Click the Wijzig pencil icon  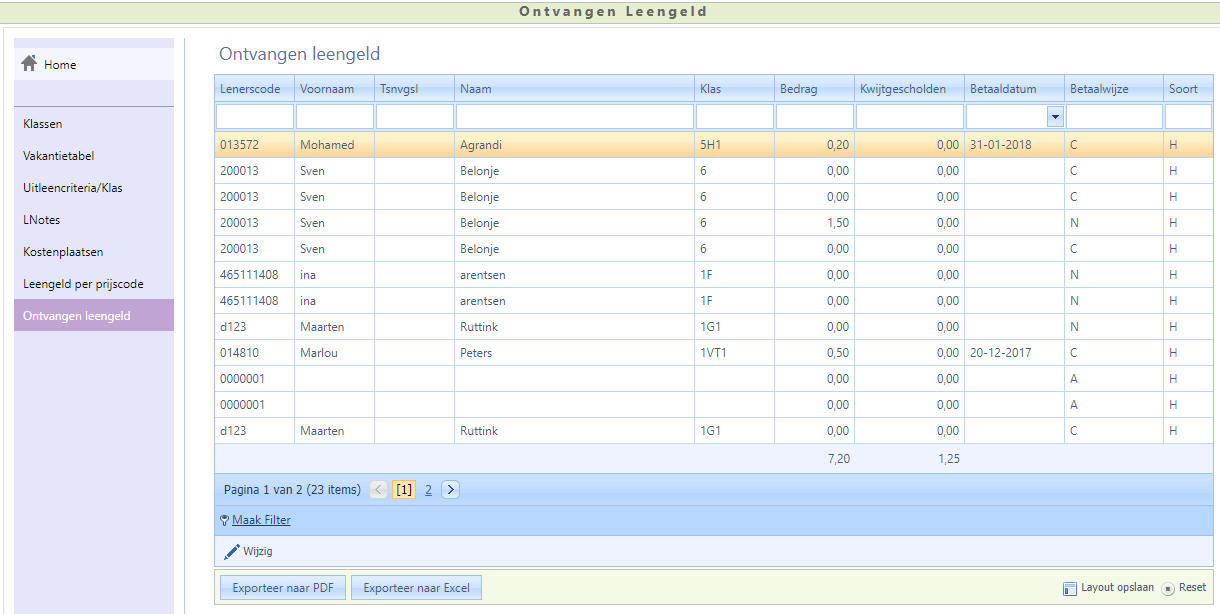click(x=231, y=551)
